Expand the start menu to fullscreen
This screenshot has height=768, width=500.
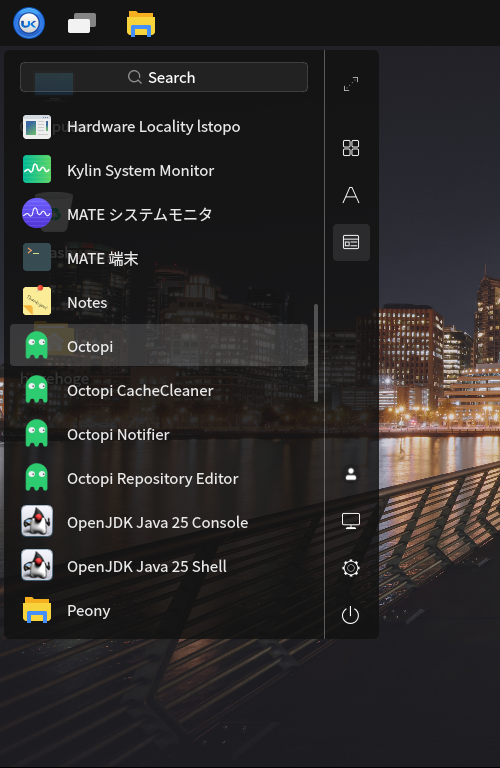point(351,84)
